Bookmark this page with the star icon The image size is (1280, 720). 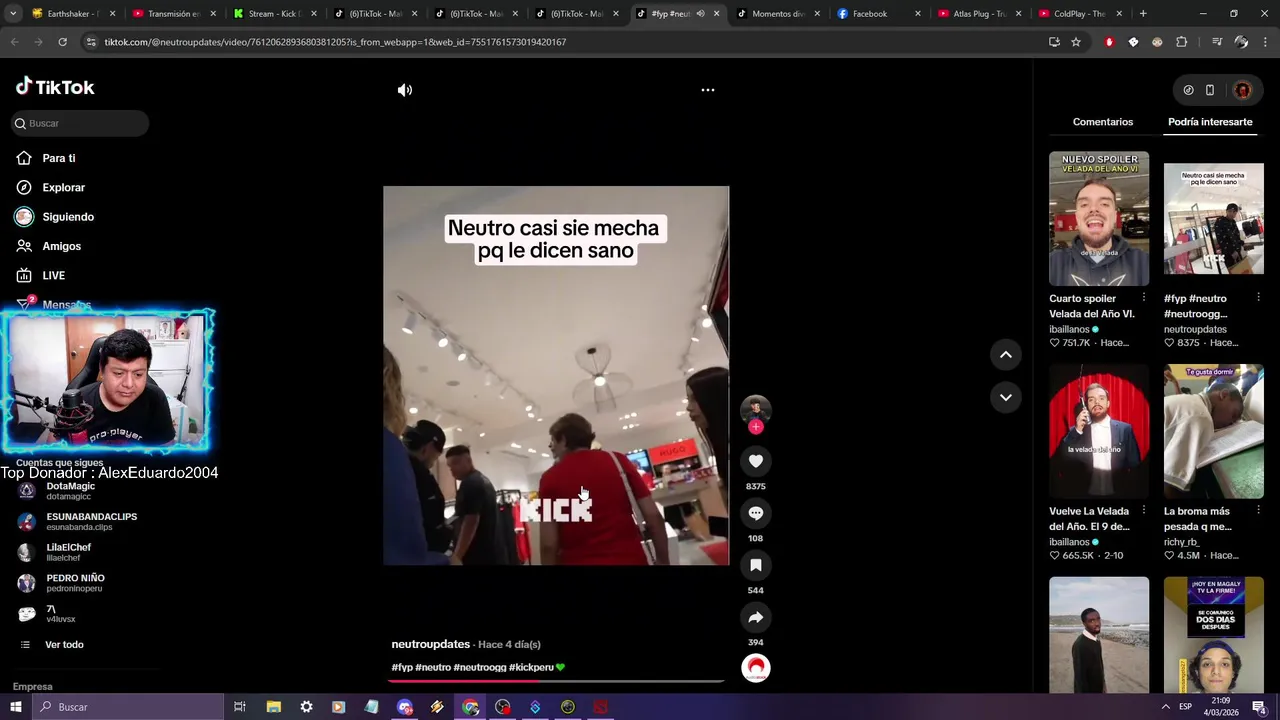click(x=1076, y=42)
